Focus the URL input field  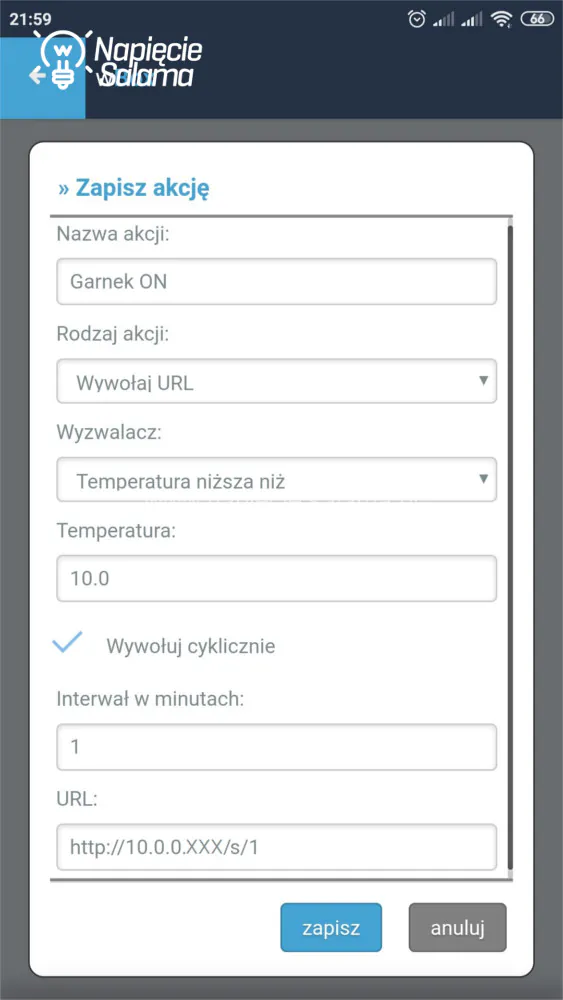pyautogui.click(x=277, y=847)
